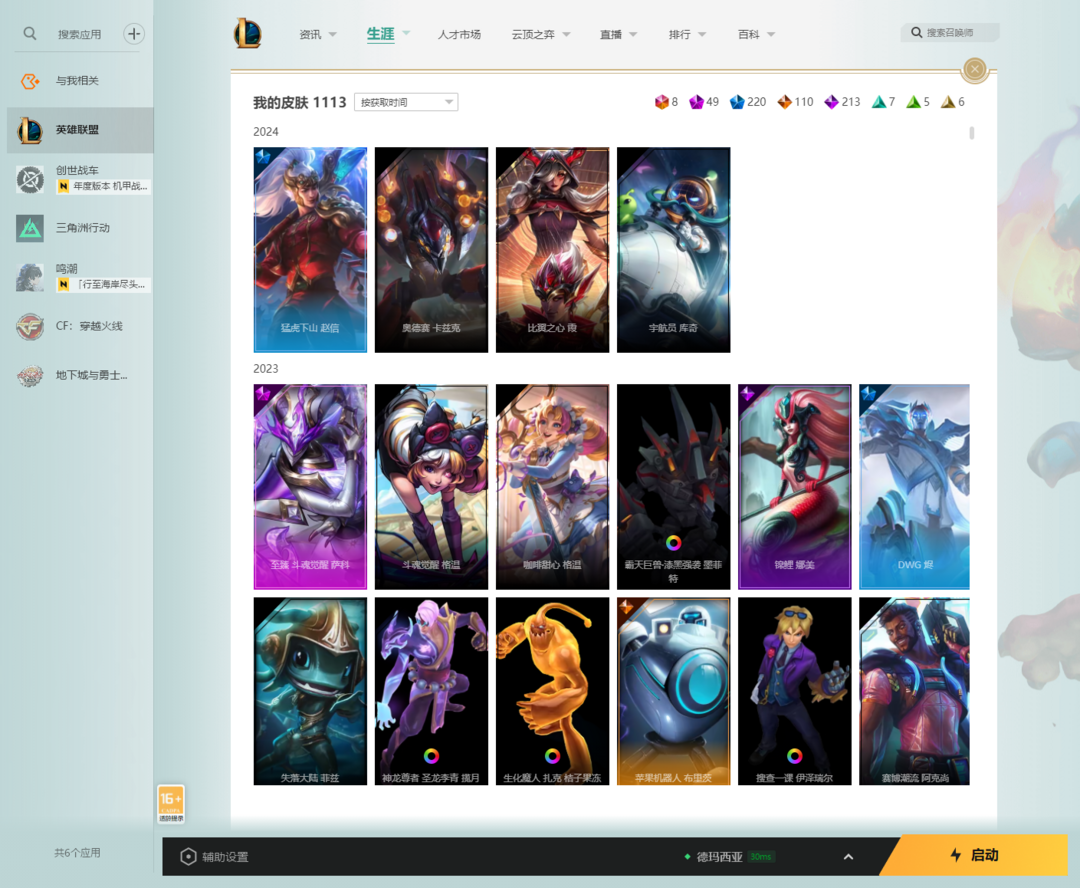
Task: View the 比翼之心 霞 skin card
Action: pyautogui.click(x=552, y=249)
